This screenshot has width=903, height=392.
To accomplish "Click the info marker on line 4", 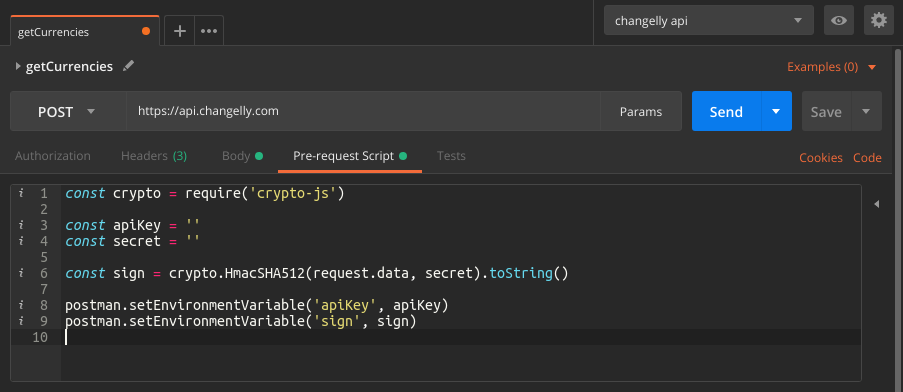I will (x=21, y=241).
